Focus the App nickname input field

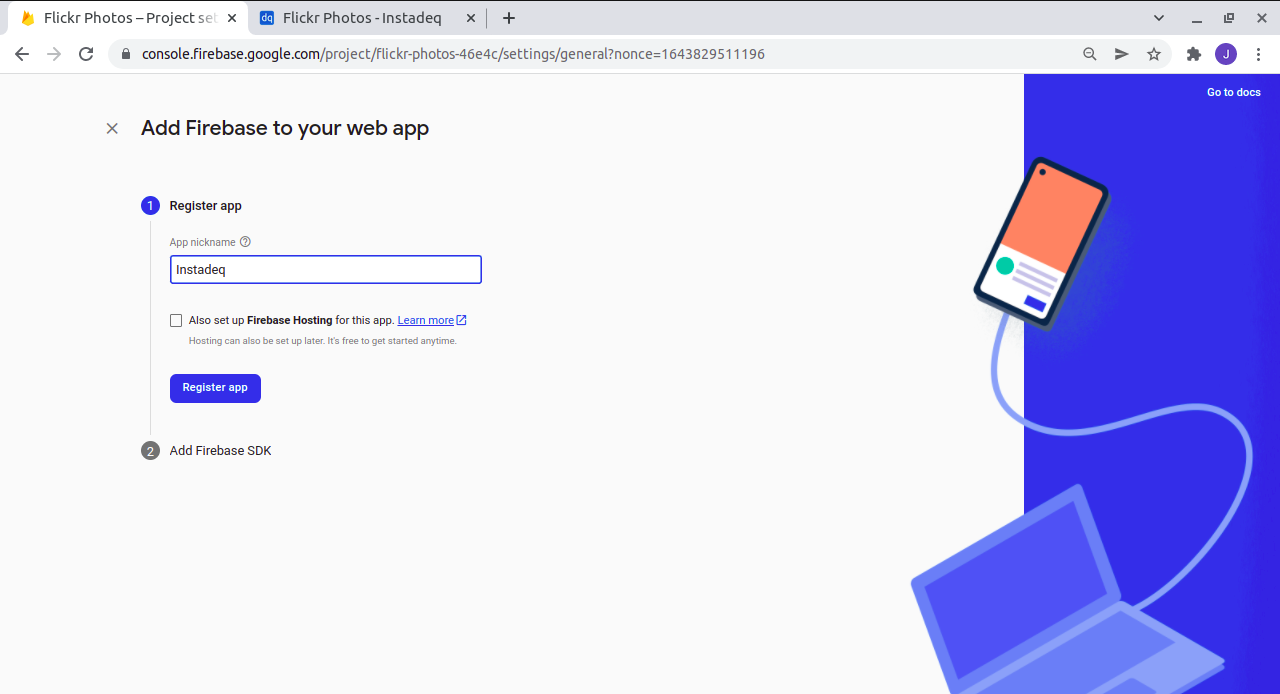pyautogui.click(x=326, y=269)
